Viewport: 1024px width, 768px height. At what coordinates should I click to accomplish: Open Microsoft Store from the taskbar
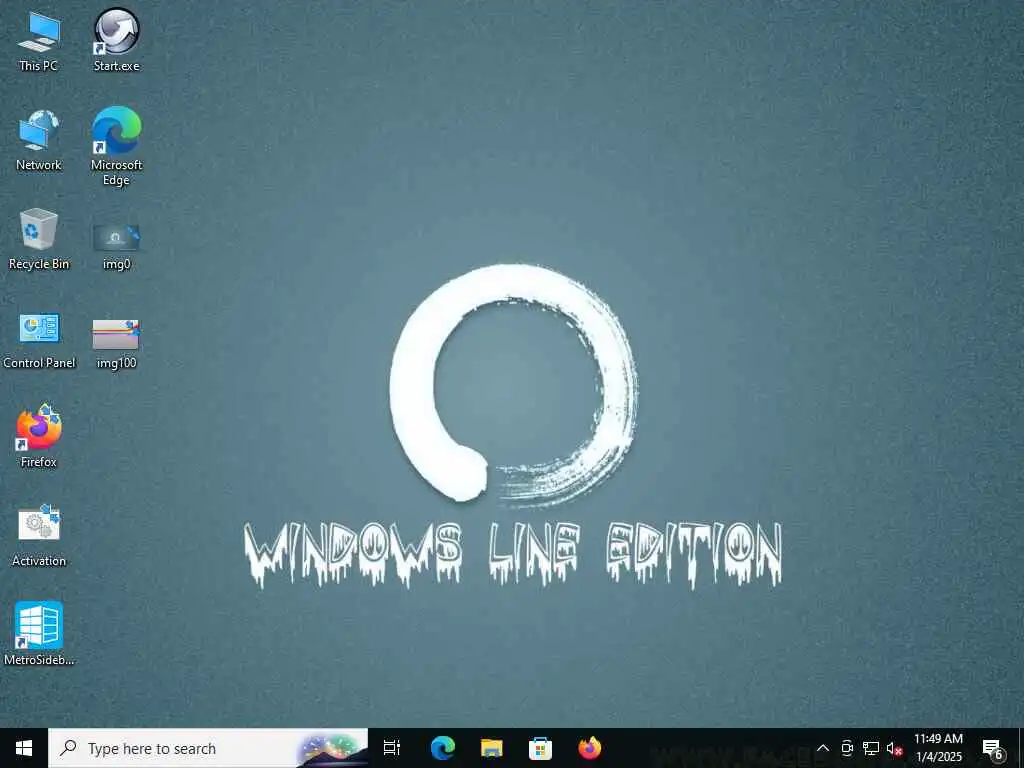click(541, 748)
